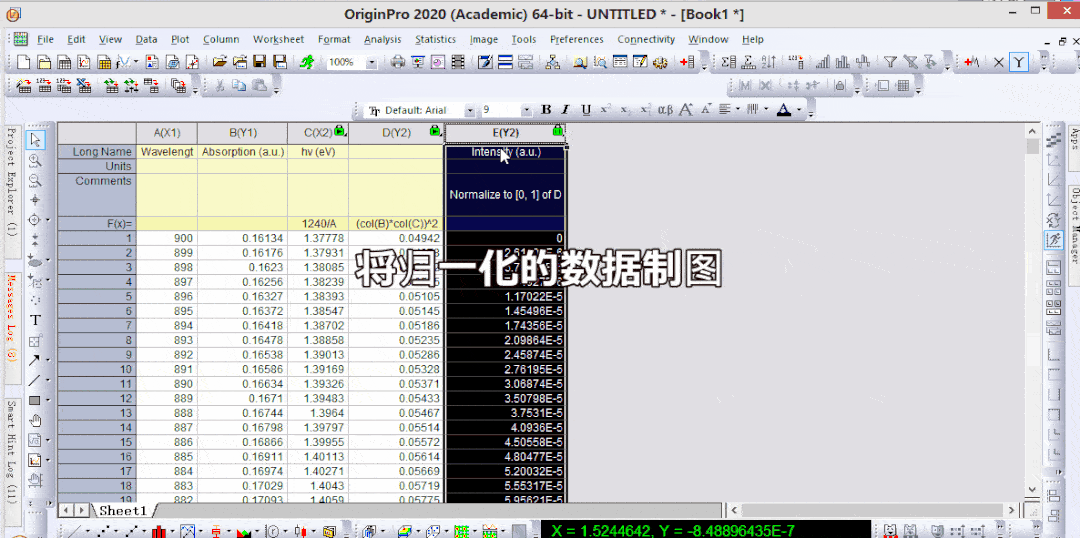Click the green running-man Recalculate icon
Viewport: 1080px width, 538px height.
(307, 63)
